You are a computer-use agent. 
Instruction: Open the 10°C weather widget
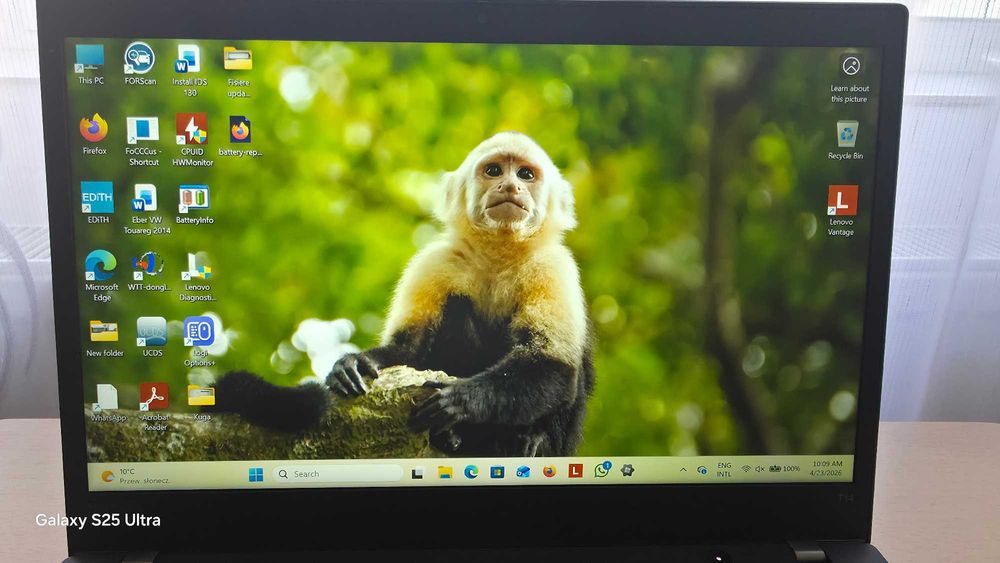[x=136, y=476]
